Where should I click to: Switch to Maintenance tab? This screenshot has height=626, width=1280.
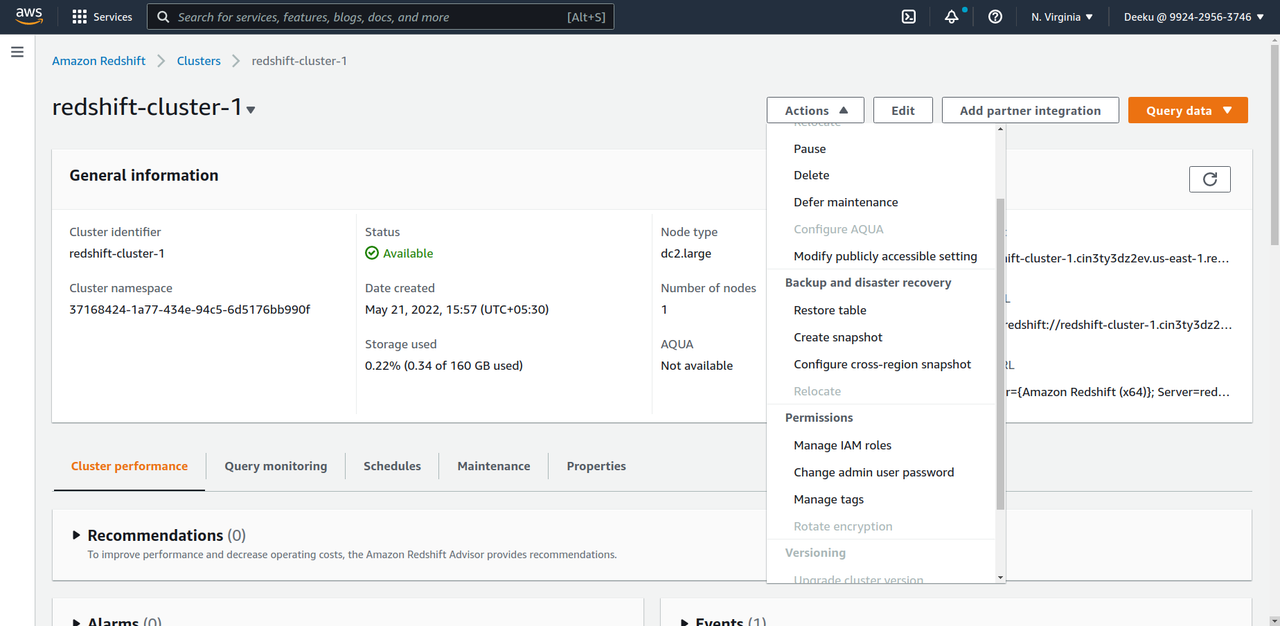(494, 466)
